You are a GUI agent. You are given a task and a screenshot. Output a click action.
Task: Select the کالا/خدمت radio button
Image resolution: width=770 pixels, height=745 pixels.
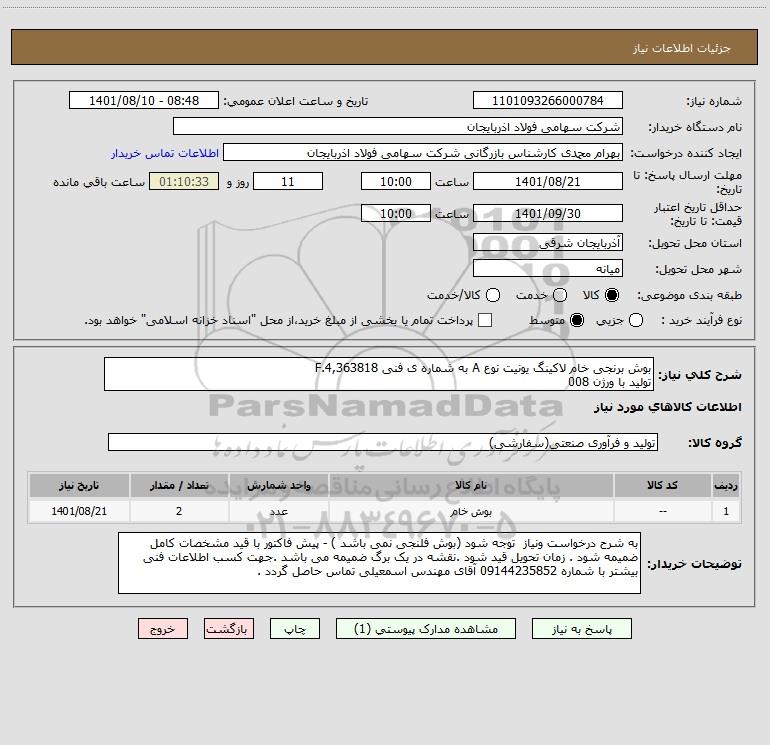coord(493,295)
